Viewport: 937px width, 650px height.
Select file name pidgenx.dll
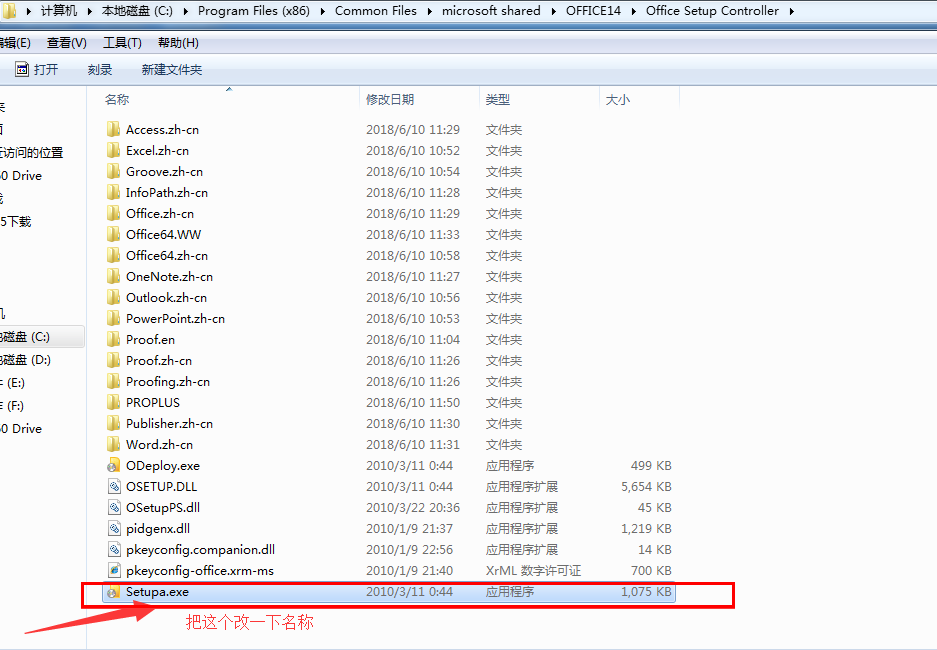coord(158,529)
